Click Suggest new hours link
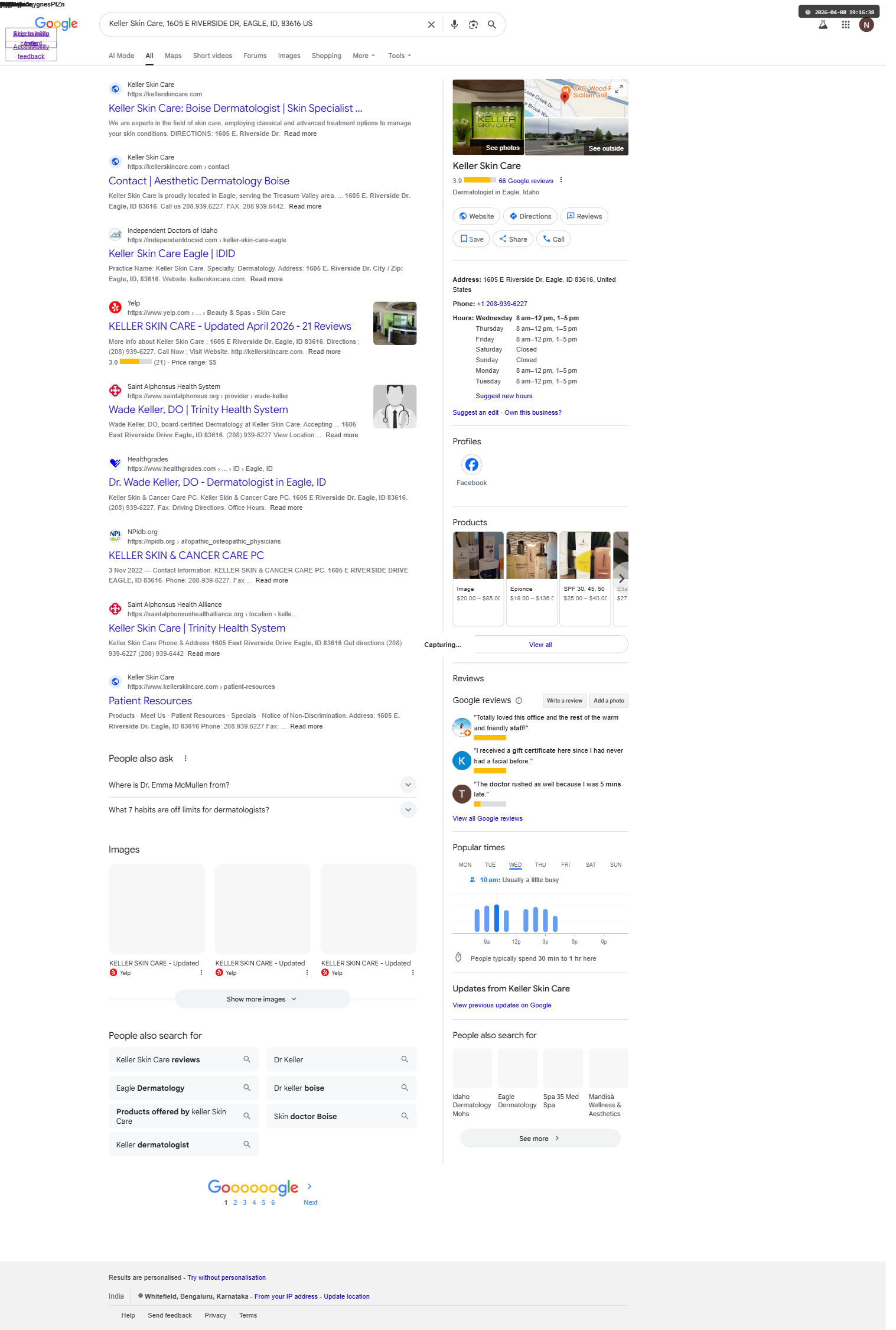This screenshot has width=896, height=1330. (504, 396)
